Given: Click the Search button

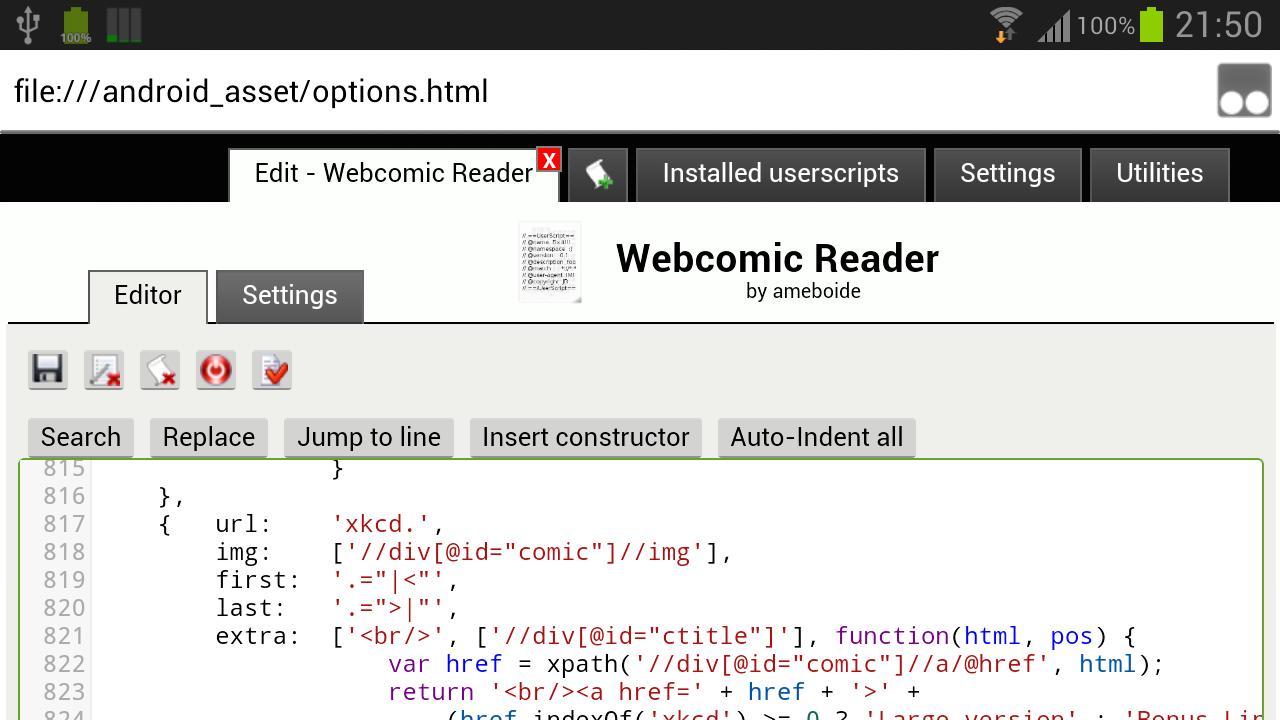Looking at the screenshot, I should tap(81, 438).
